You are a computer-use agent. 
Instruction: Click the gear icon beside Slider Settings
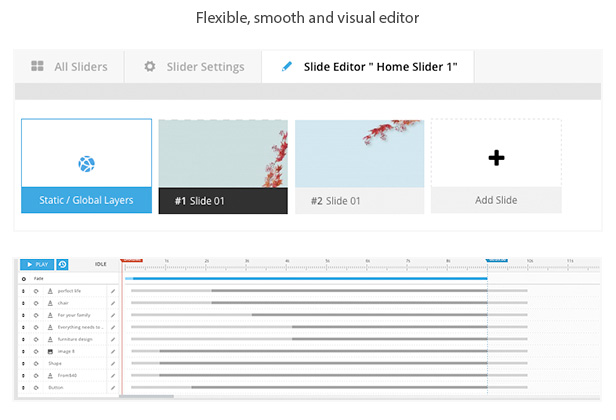point(150,66)
